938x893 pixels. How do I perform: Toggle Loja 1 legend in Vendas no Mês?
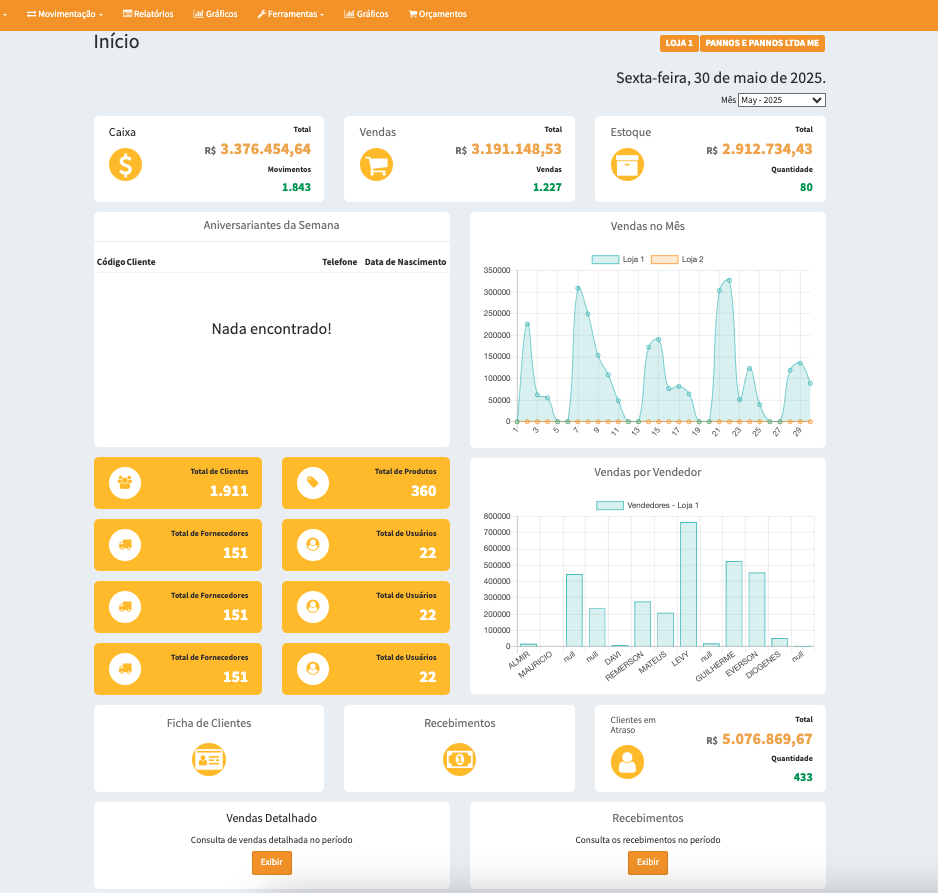618,259
